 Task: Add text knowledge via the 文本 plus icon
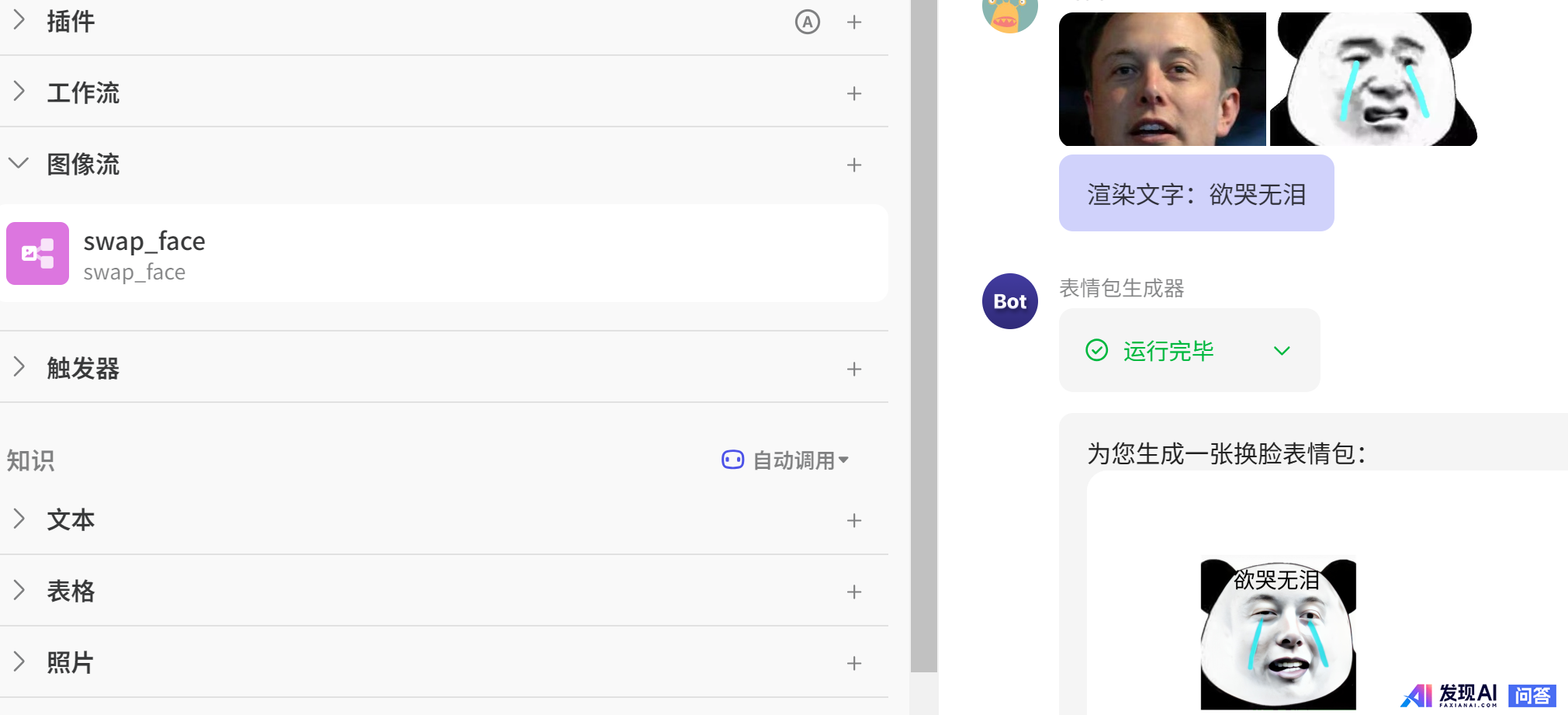(x=854, y=521)
